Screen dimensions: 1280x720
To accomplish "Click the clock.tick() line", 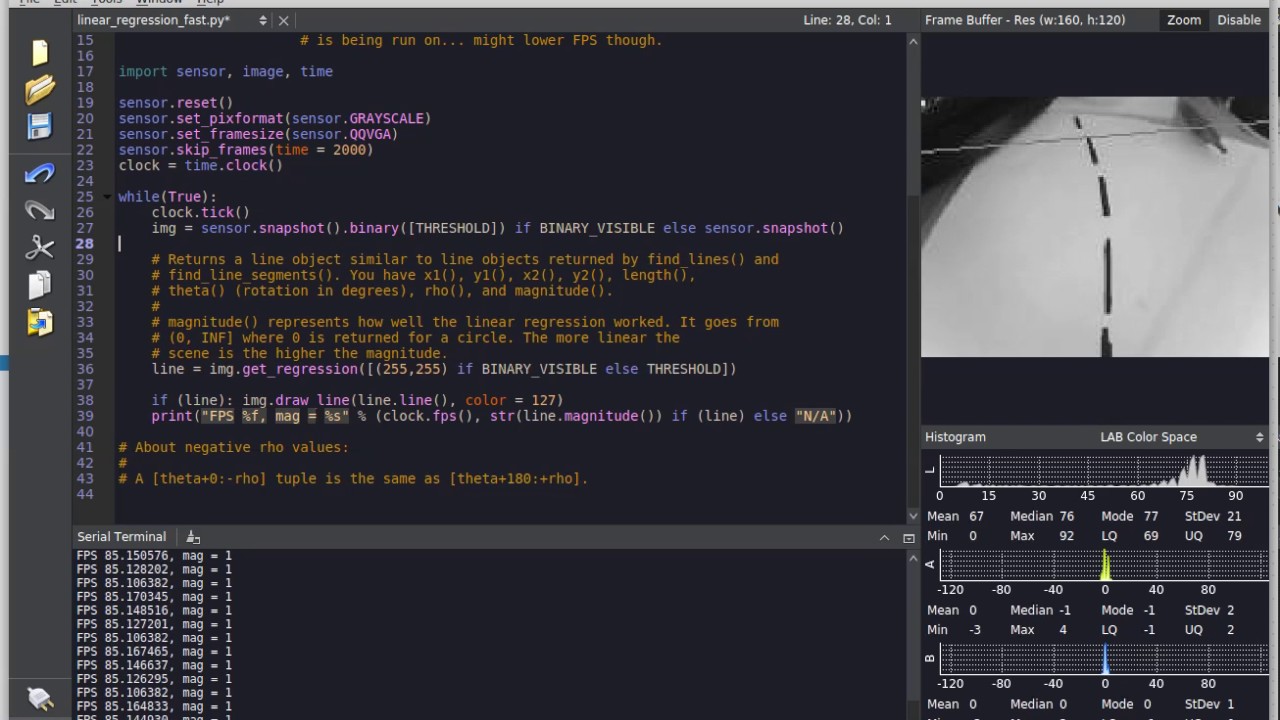I will tap(201, 212).
